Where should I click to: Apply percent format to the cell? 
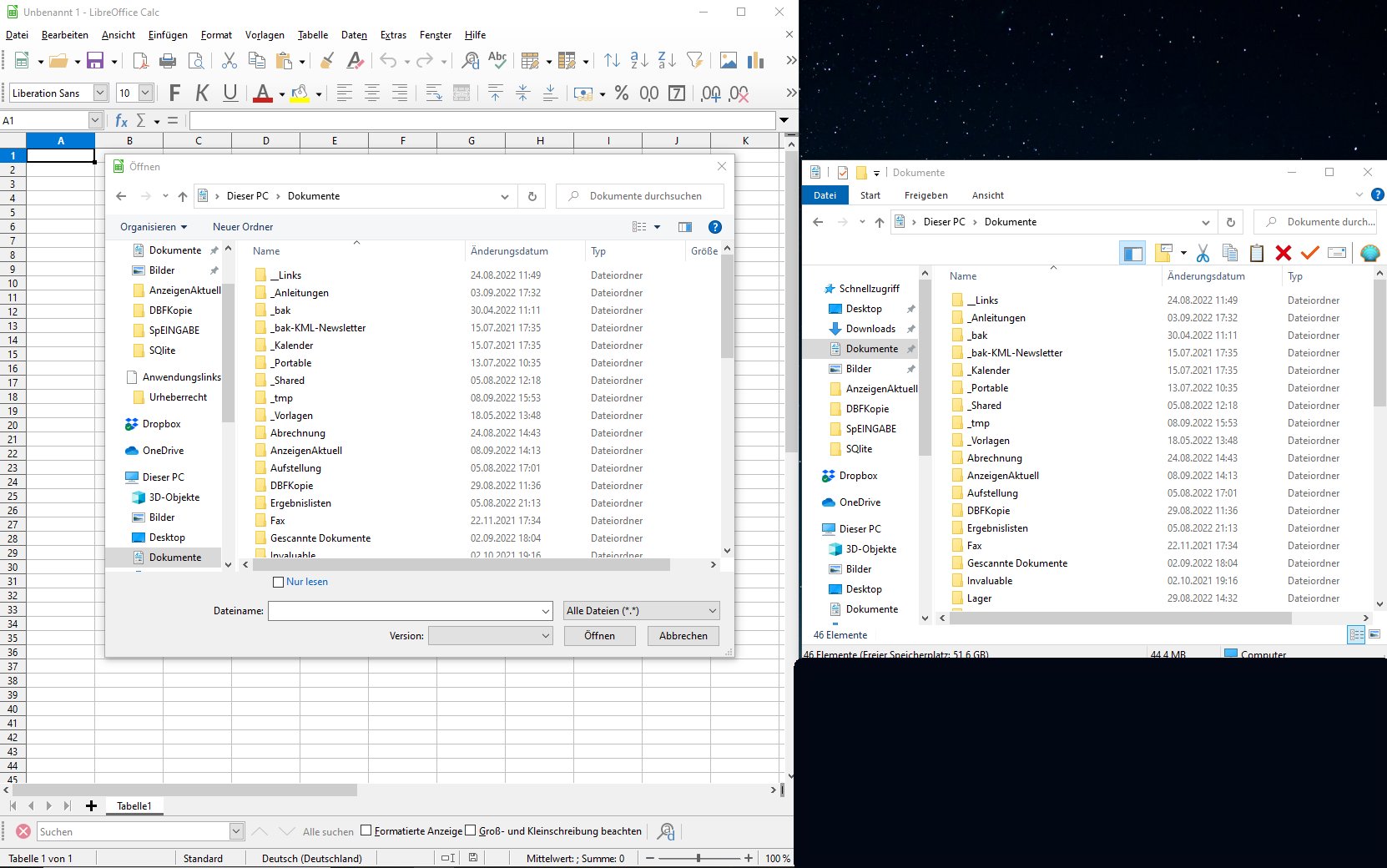click(622, 93)
